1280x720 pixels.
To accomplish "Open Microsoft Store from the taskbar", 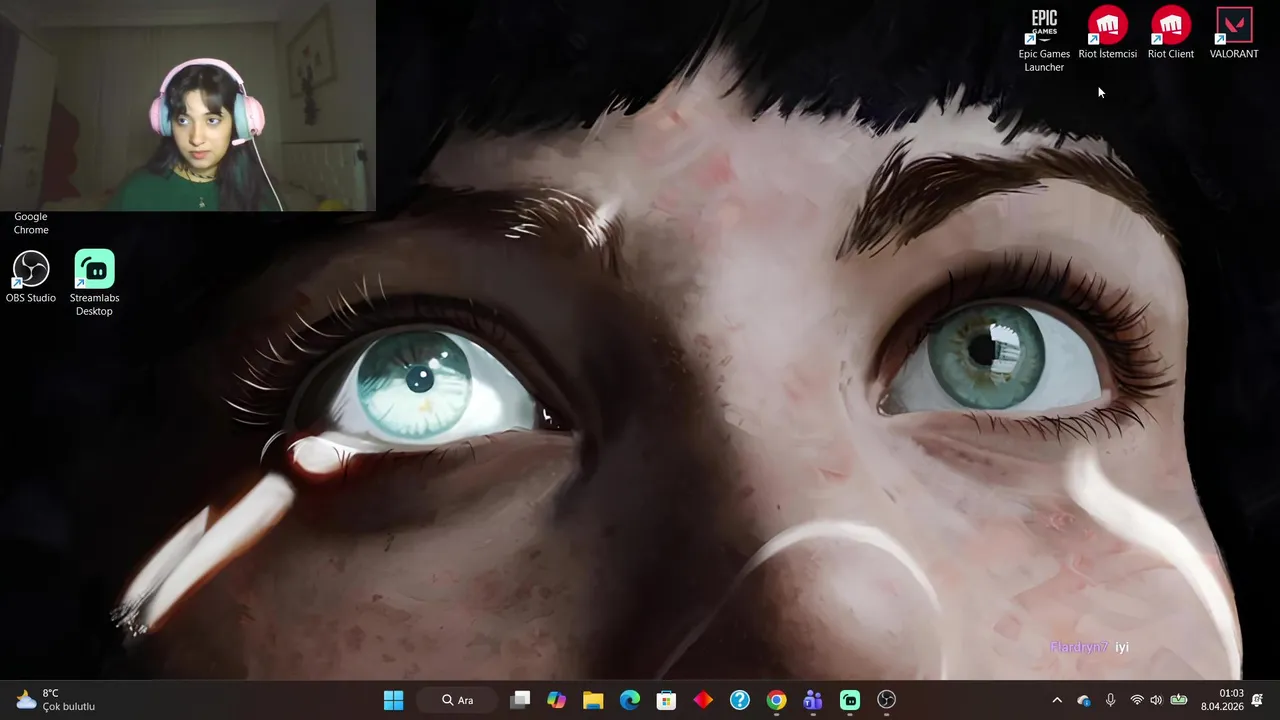I will coord(666,700).
